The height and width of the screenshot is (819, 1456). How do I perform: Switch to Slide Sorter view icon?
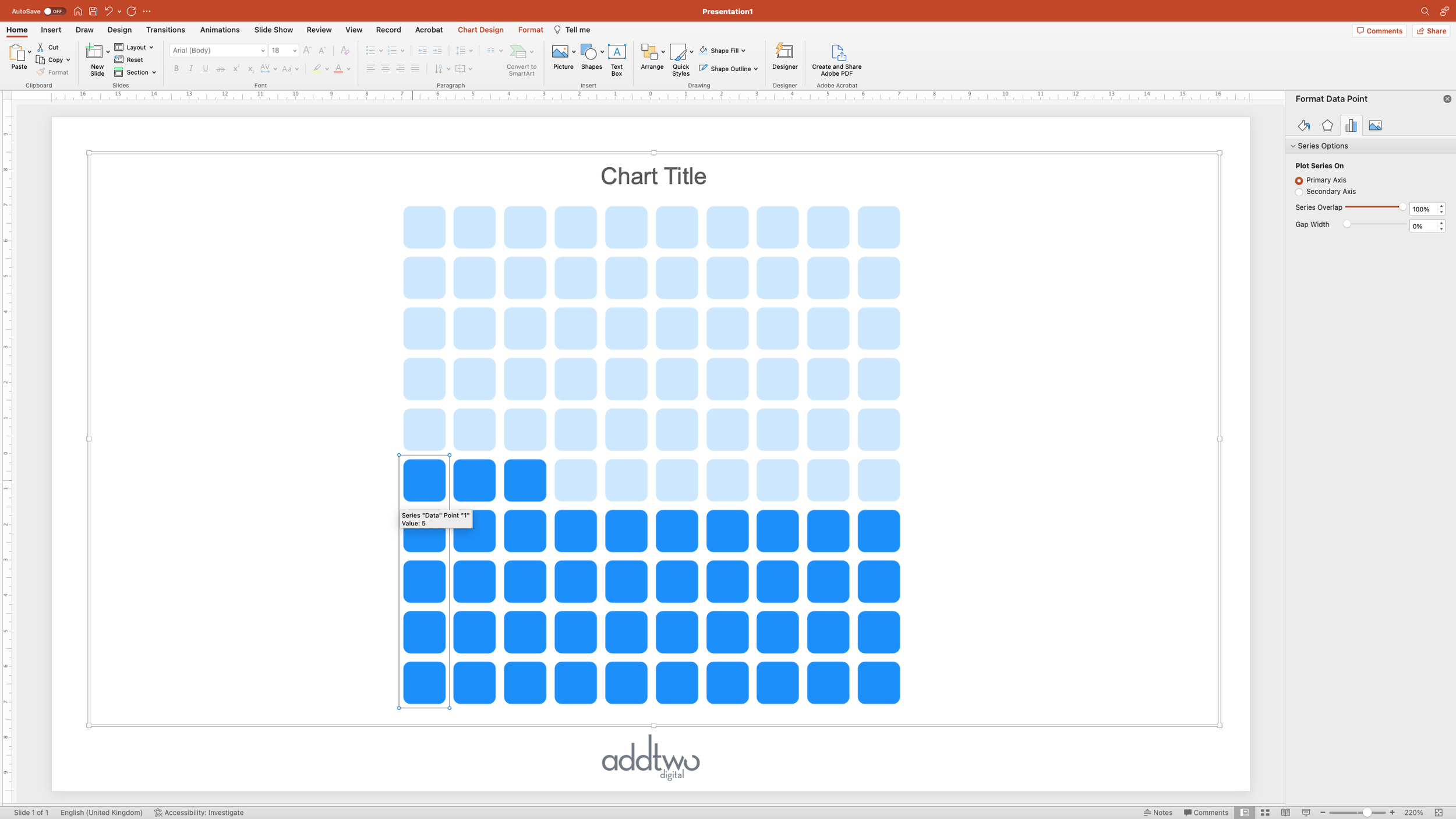click(x=1265, y=813)
